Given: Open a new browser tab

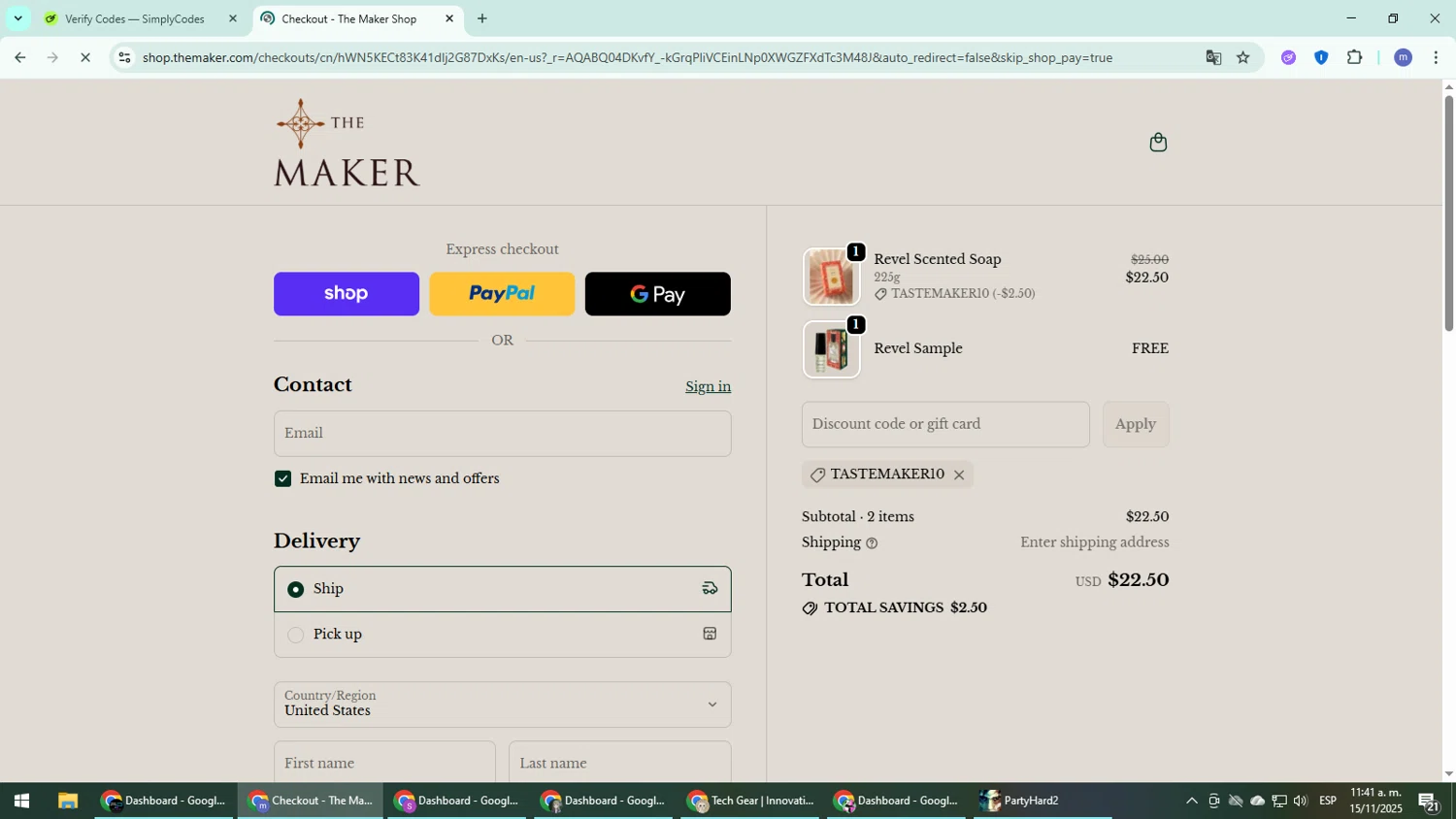Looking at the screenshot, I should [482, 18].
